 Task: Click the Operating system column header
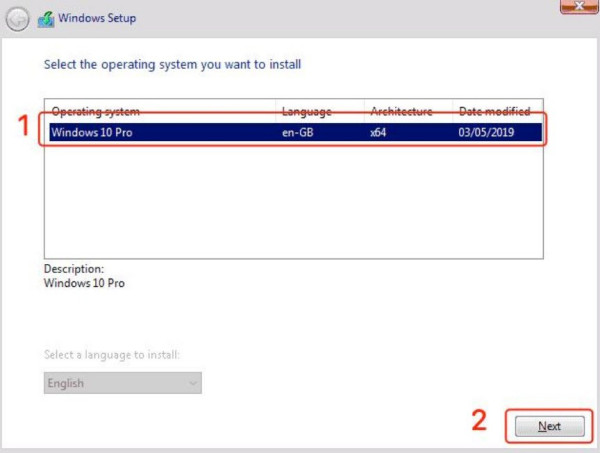pyautogui.click(x=96, y=111)
